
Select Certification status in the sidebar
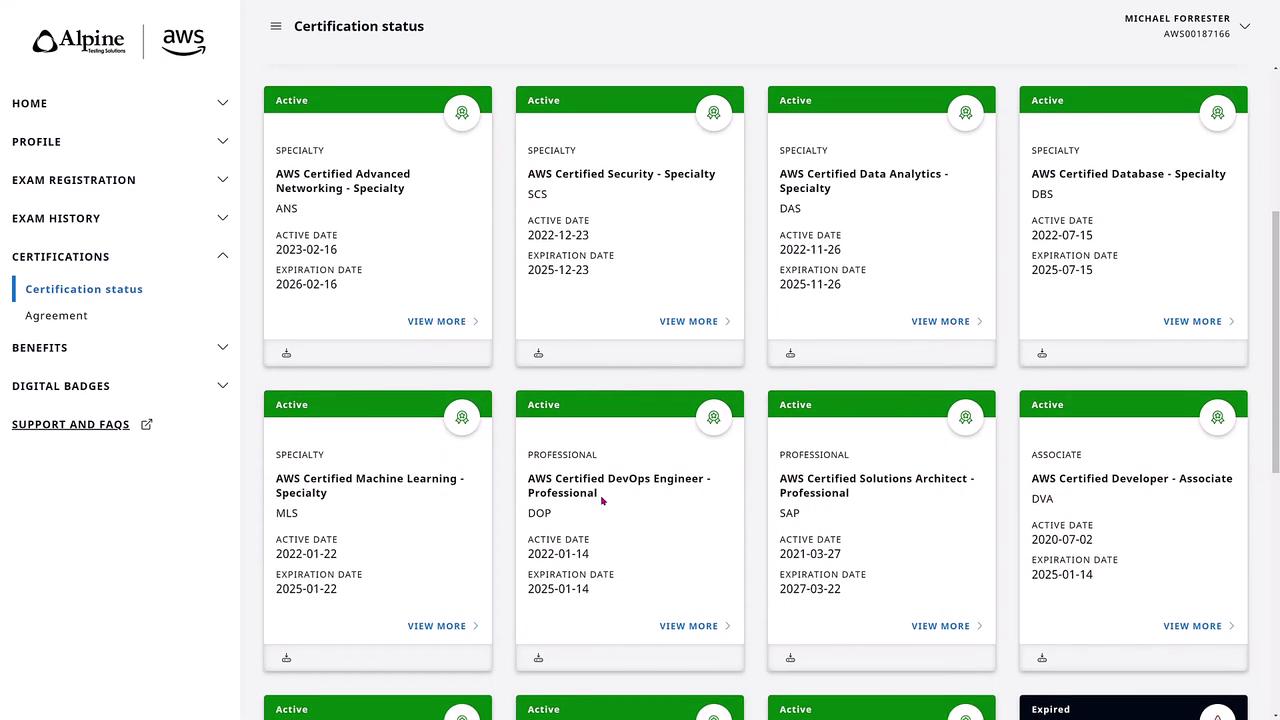click(84, 289)
